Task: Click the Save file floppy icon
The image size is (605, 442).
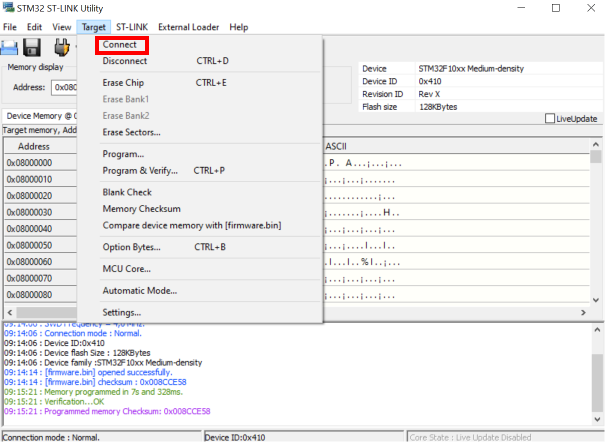Action: click(x=32, y=47)
